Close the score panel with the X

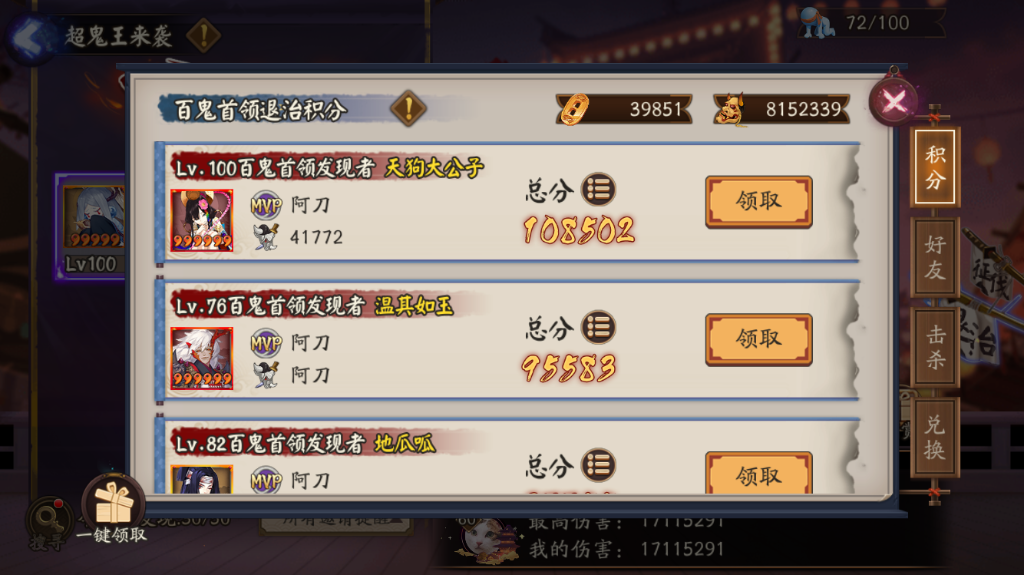pos(893,101)
